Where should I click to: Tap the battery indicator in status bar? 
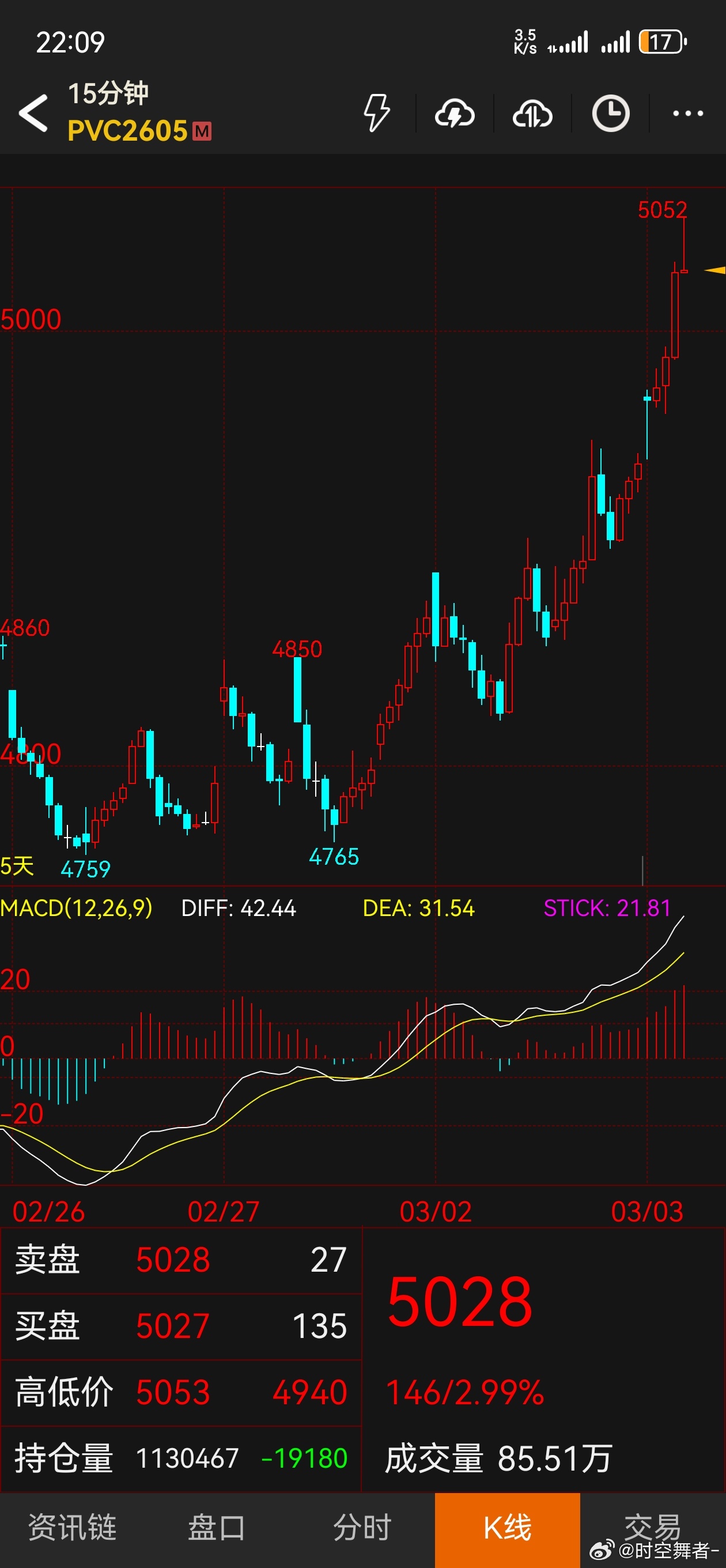(663, 42)
